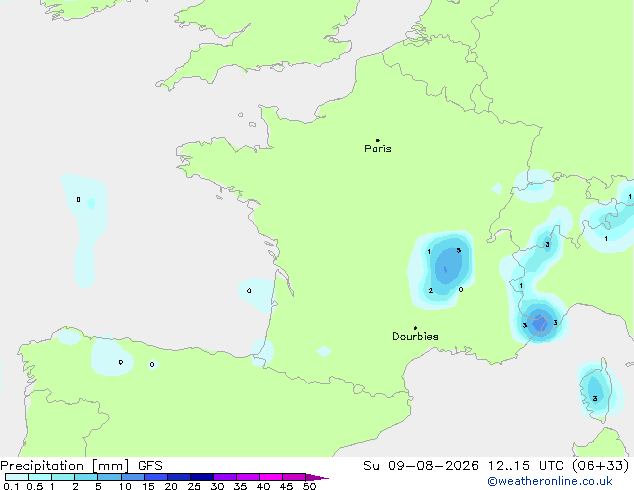Pick the 0.1–0.5 mm legend swatch
The image size is (634, 490).
pyautogui.click(x=17, y=477)
